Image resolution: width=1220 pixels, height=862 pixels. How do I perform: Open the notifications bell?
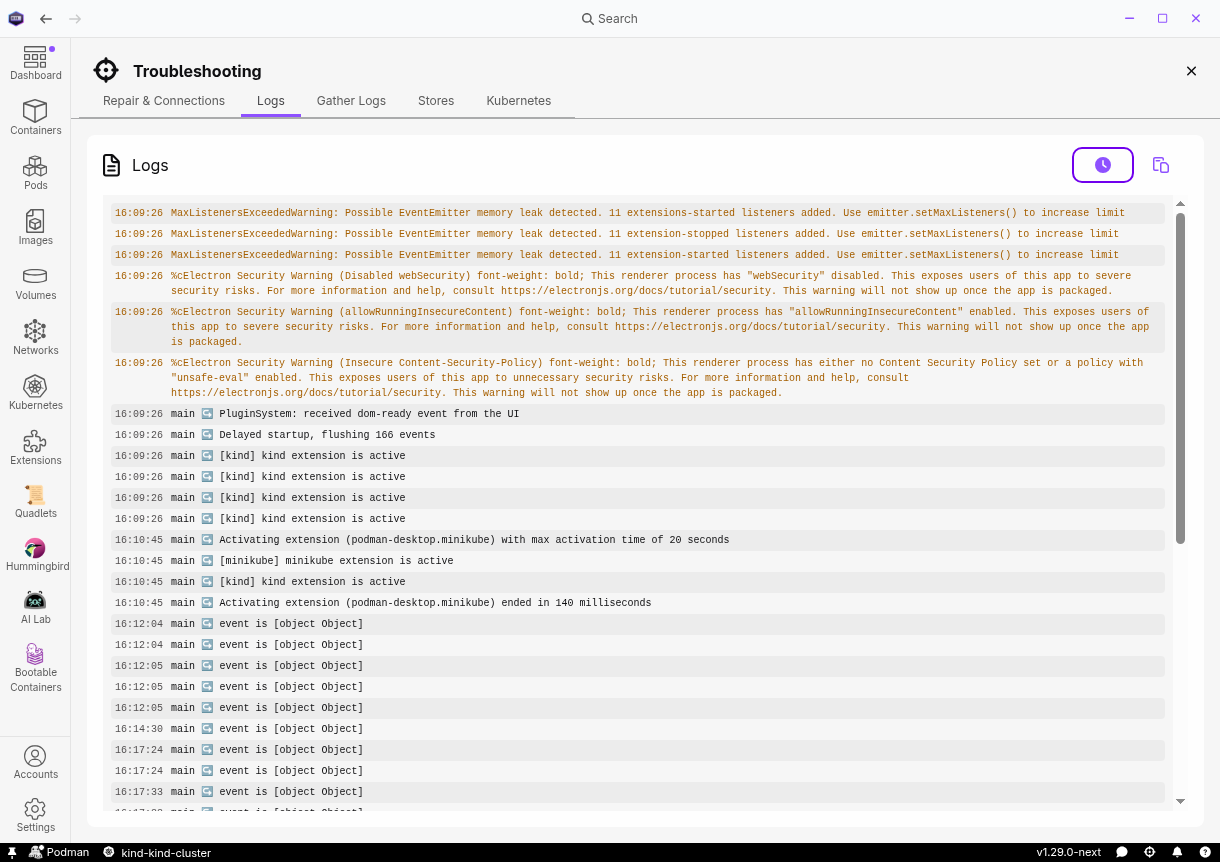pyautogui.click(x=1177, y=852)
